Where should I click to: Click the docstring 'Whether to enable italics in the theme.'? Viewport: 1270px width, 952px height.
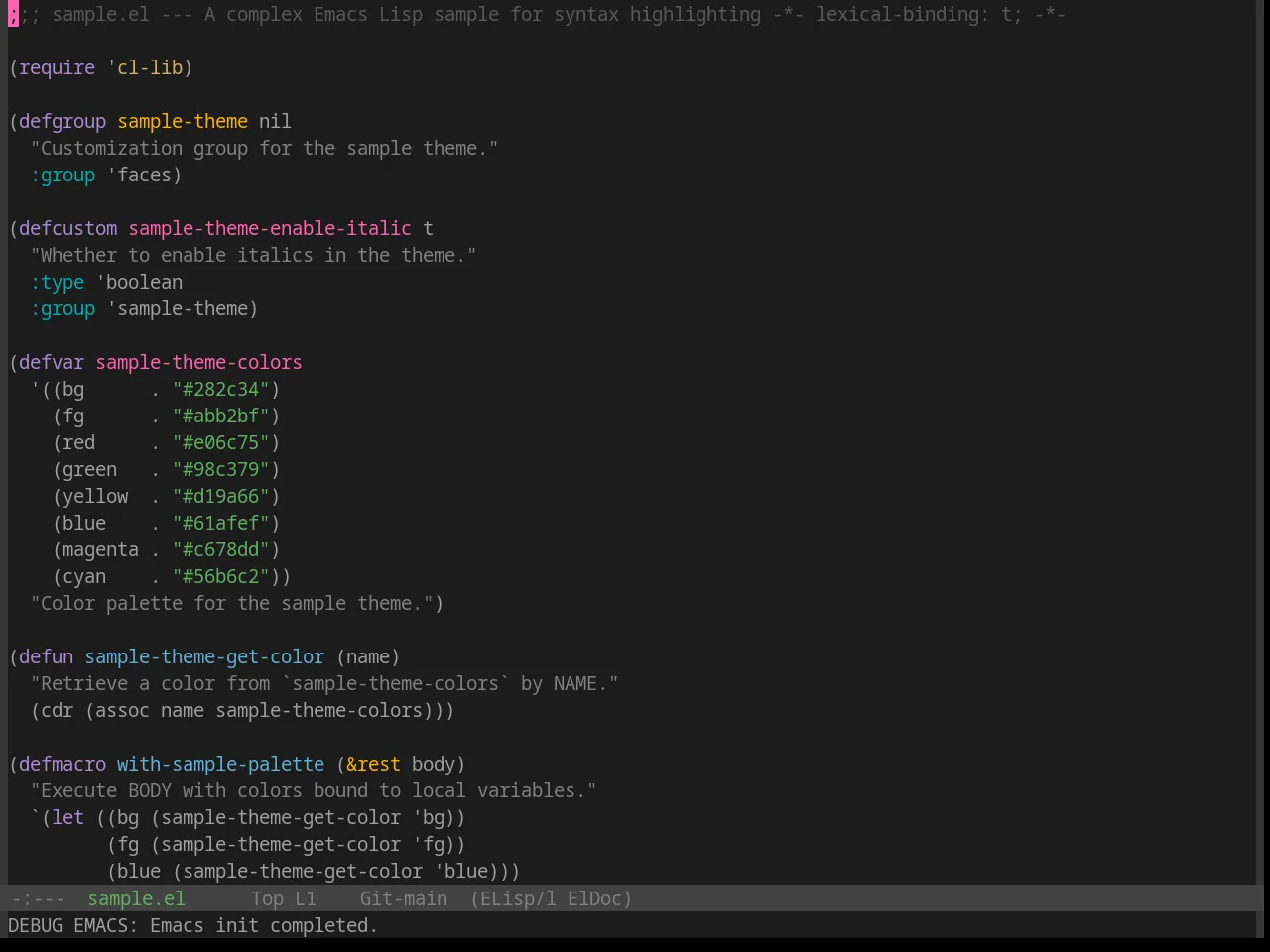tap(253, 255)
